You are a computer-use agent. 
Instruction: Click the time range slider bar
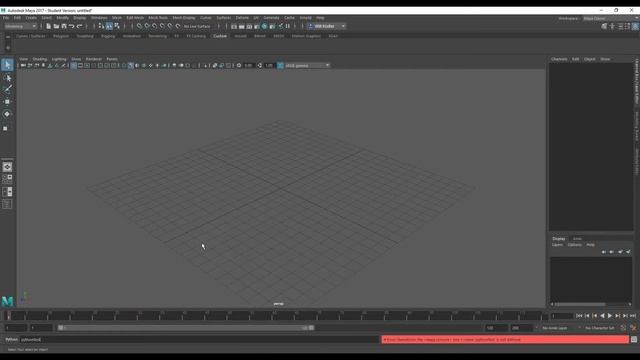(186, 328)
